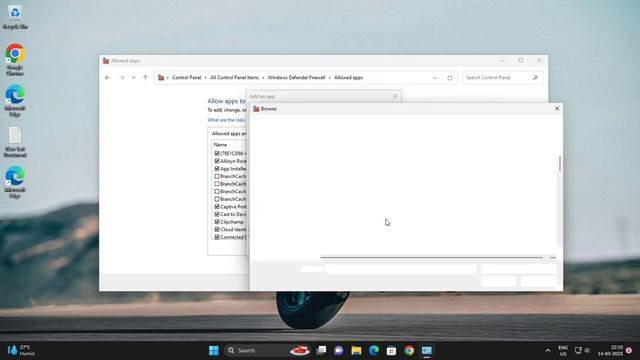Image resolution: width=640 pixels, height=360 pixels.
Task: Expand the chevron after Control Panel breadcrumb
Action: click(x=206, y=78)
